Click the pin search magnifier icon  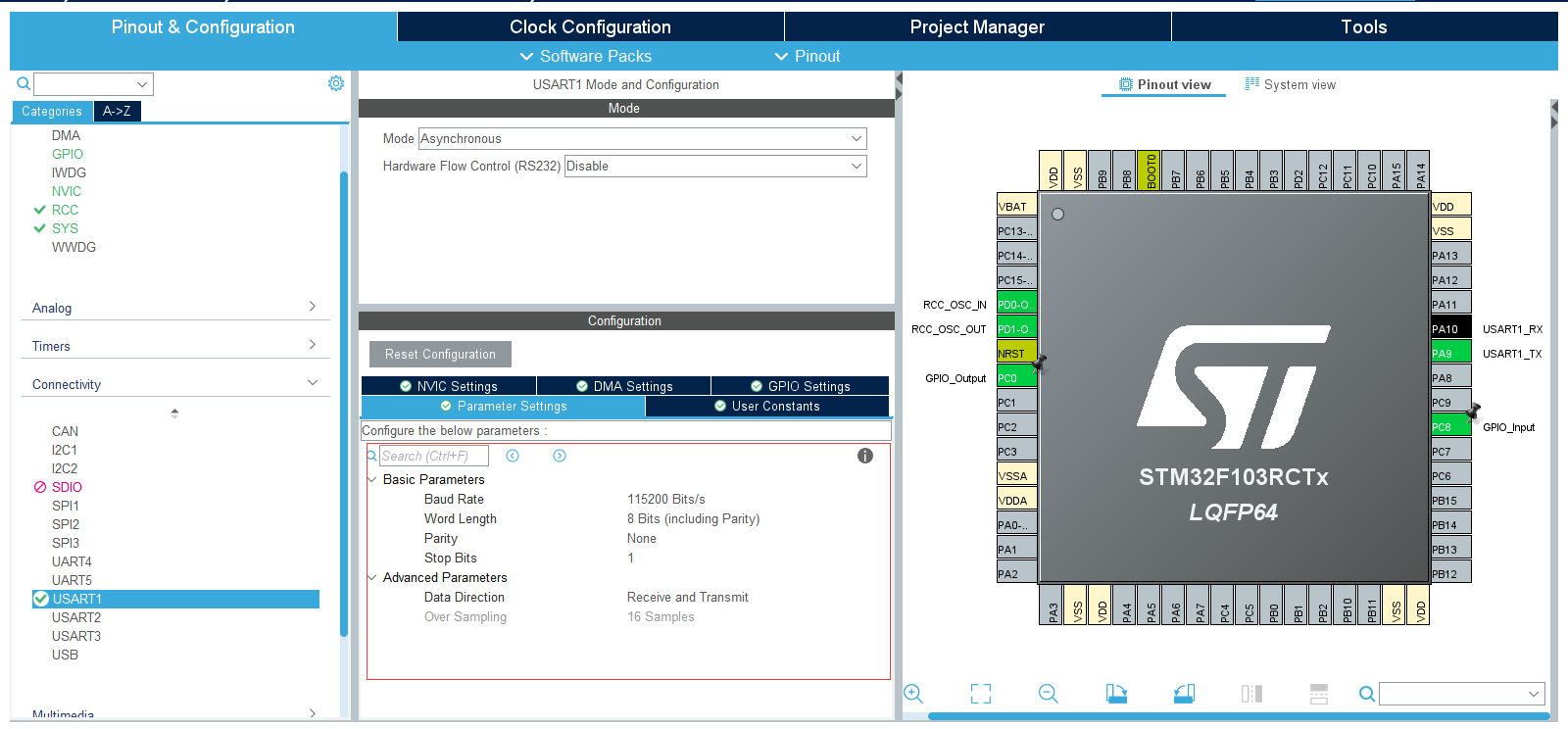click(x=1366, y=694)
